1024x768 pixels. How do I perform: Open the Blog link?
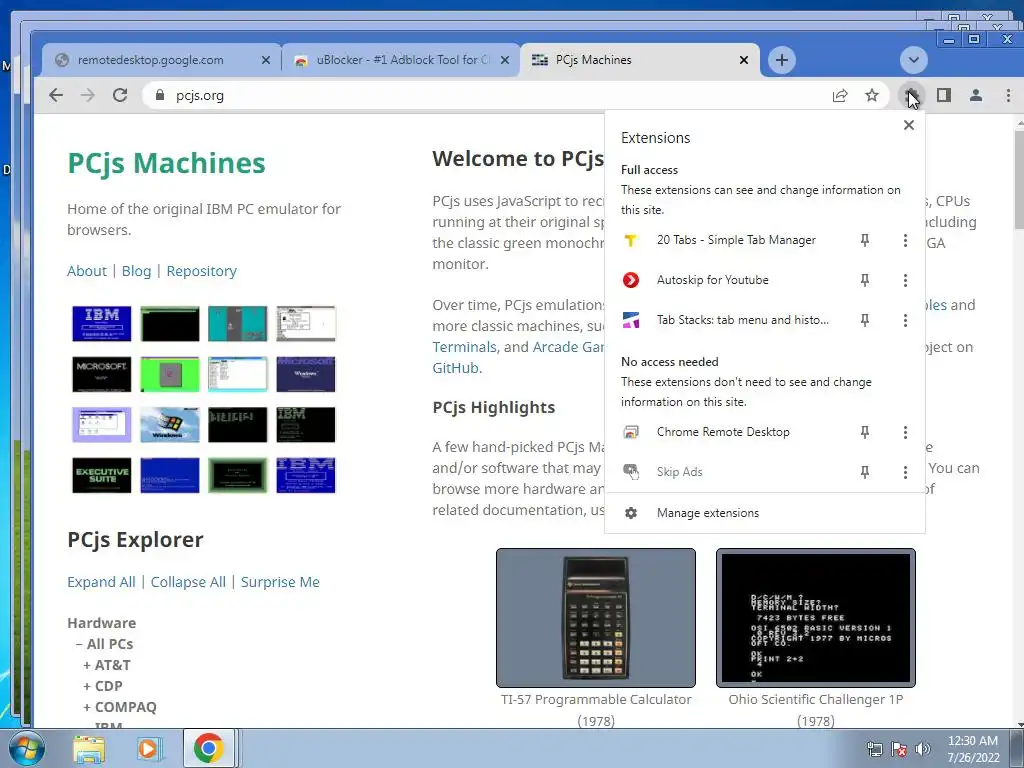pos(136,271)
